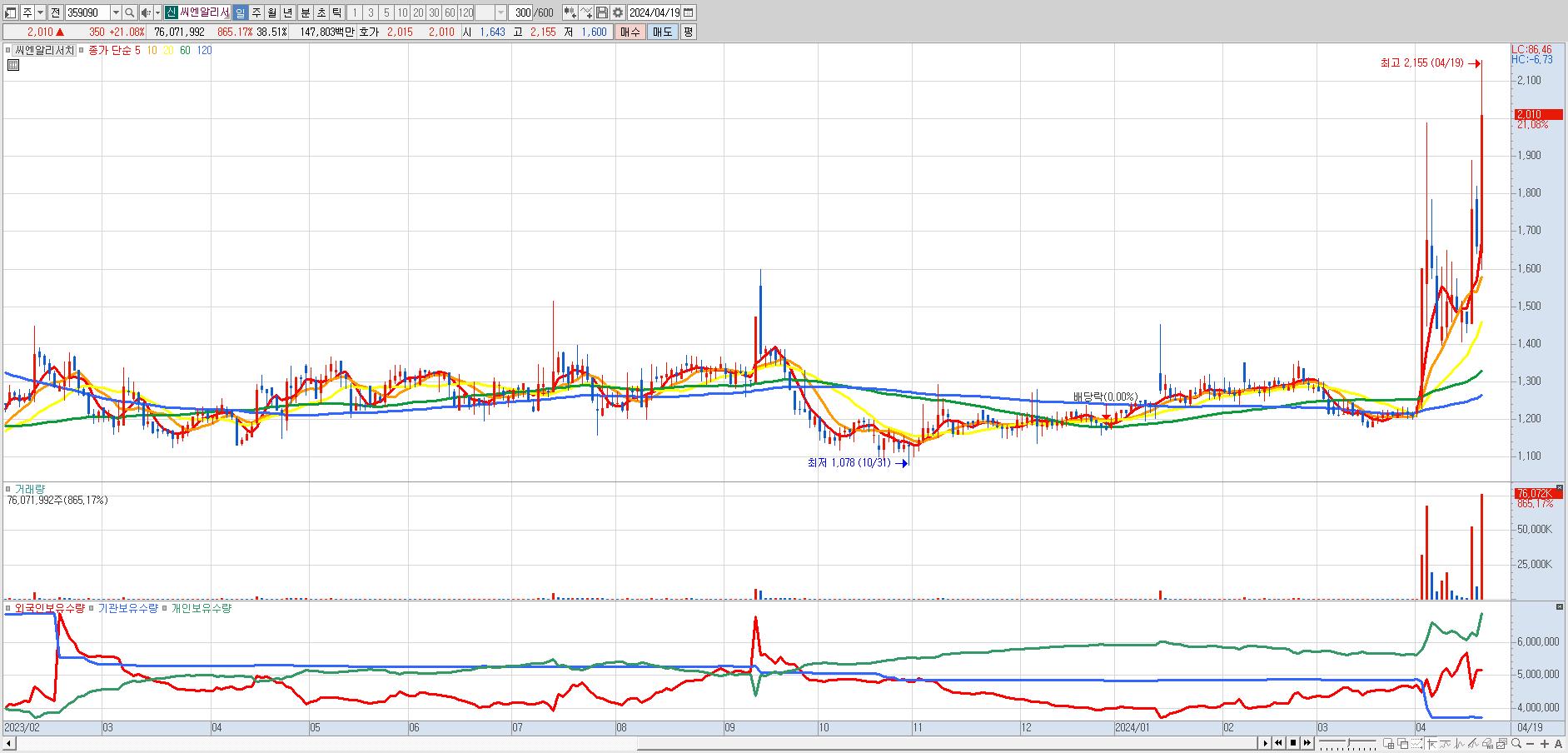Click the 기관보유수량 legend label
Screen dimensions: 1568x753
tap(127, 608)
